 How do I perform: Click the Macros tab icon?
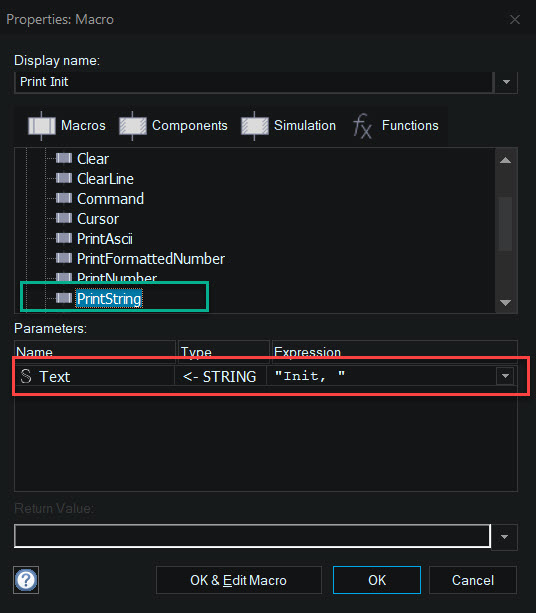41,126
